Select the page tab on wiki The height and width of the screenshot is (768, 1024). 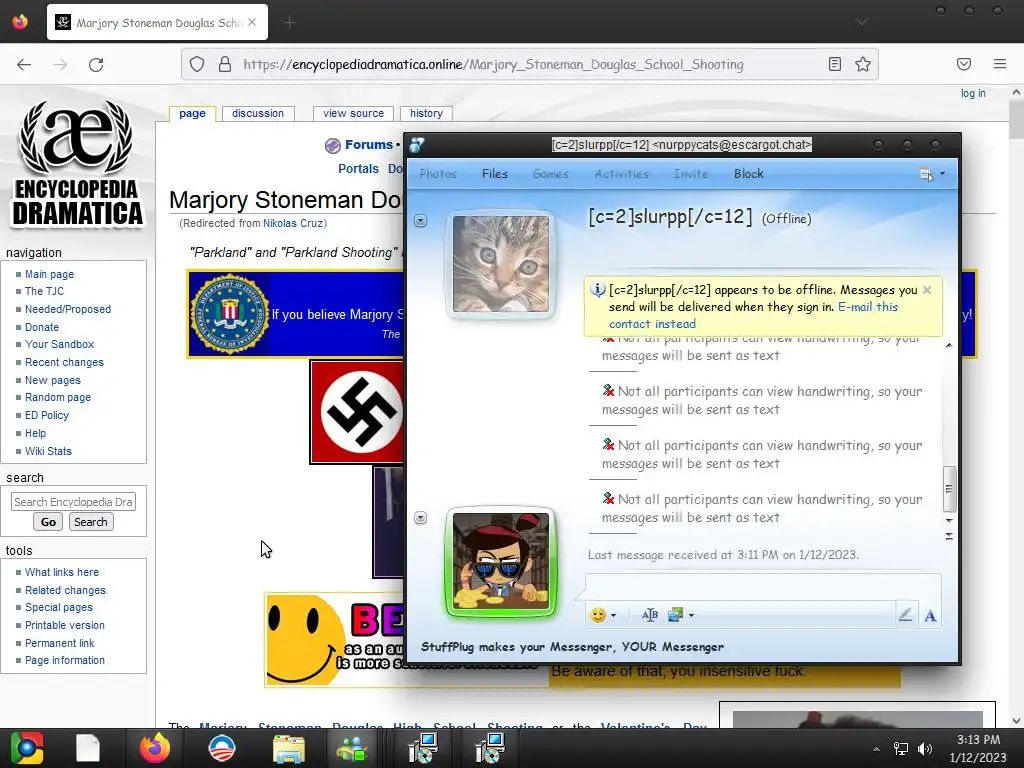(x=192, y=113)
